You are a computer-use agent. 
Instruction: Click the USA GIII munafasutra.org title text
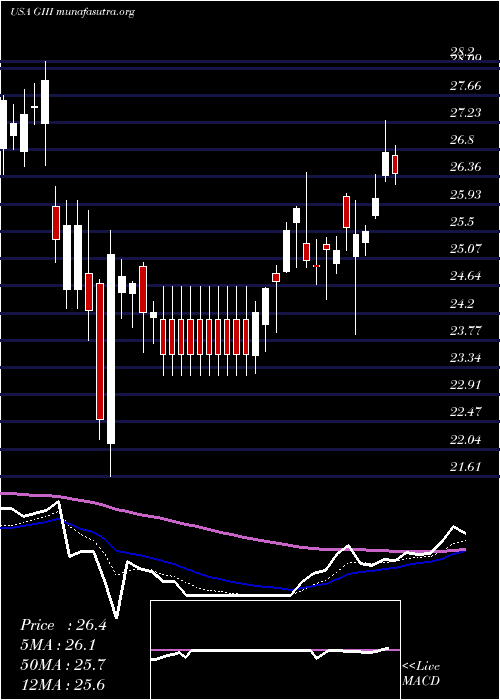[x=72, y=12]
